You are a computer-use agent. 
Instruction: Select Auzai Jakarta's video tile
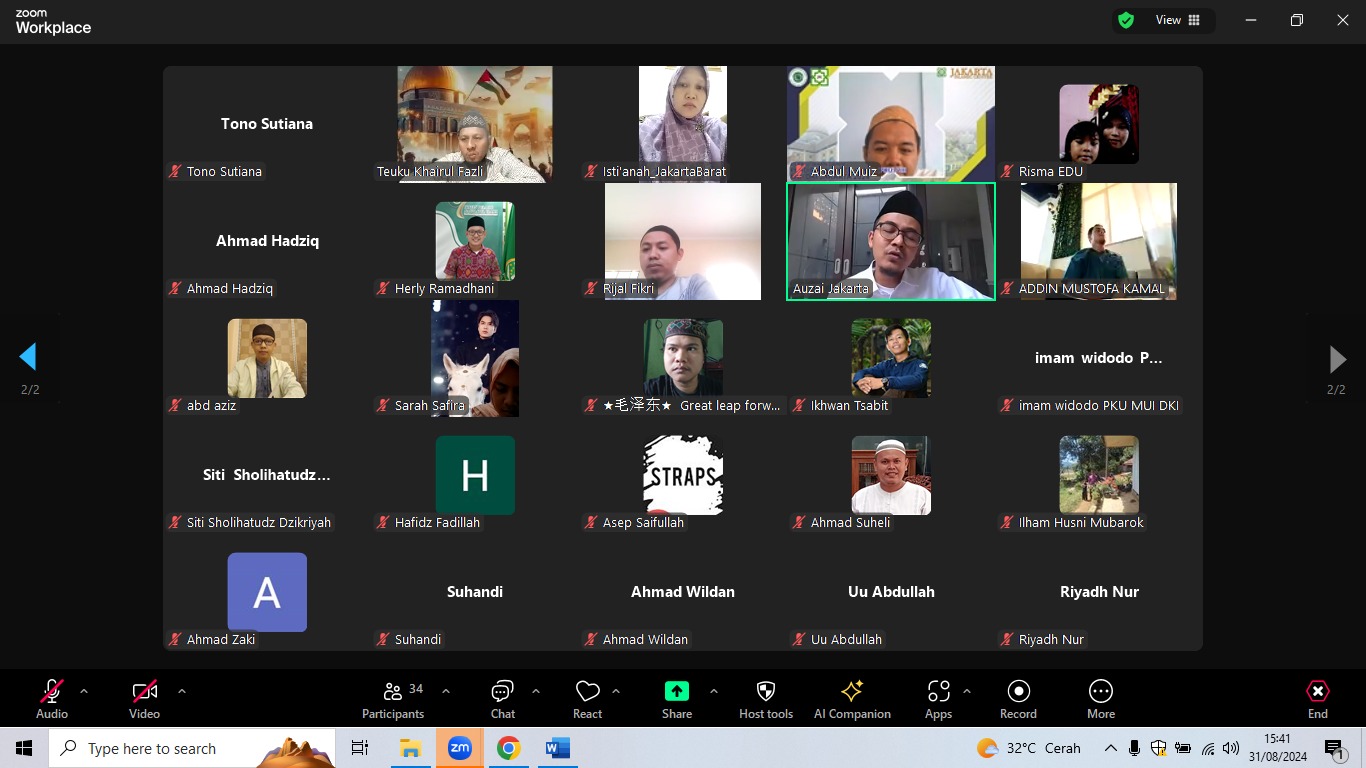(x=890, y=241)
